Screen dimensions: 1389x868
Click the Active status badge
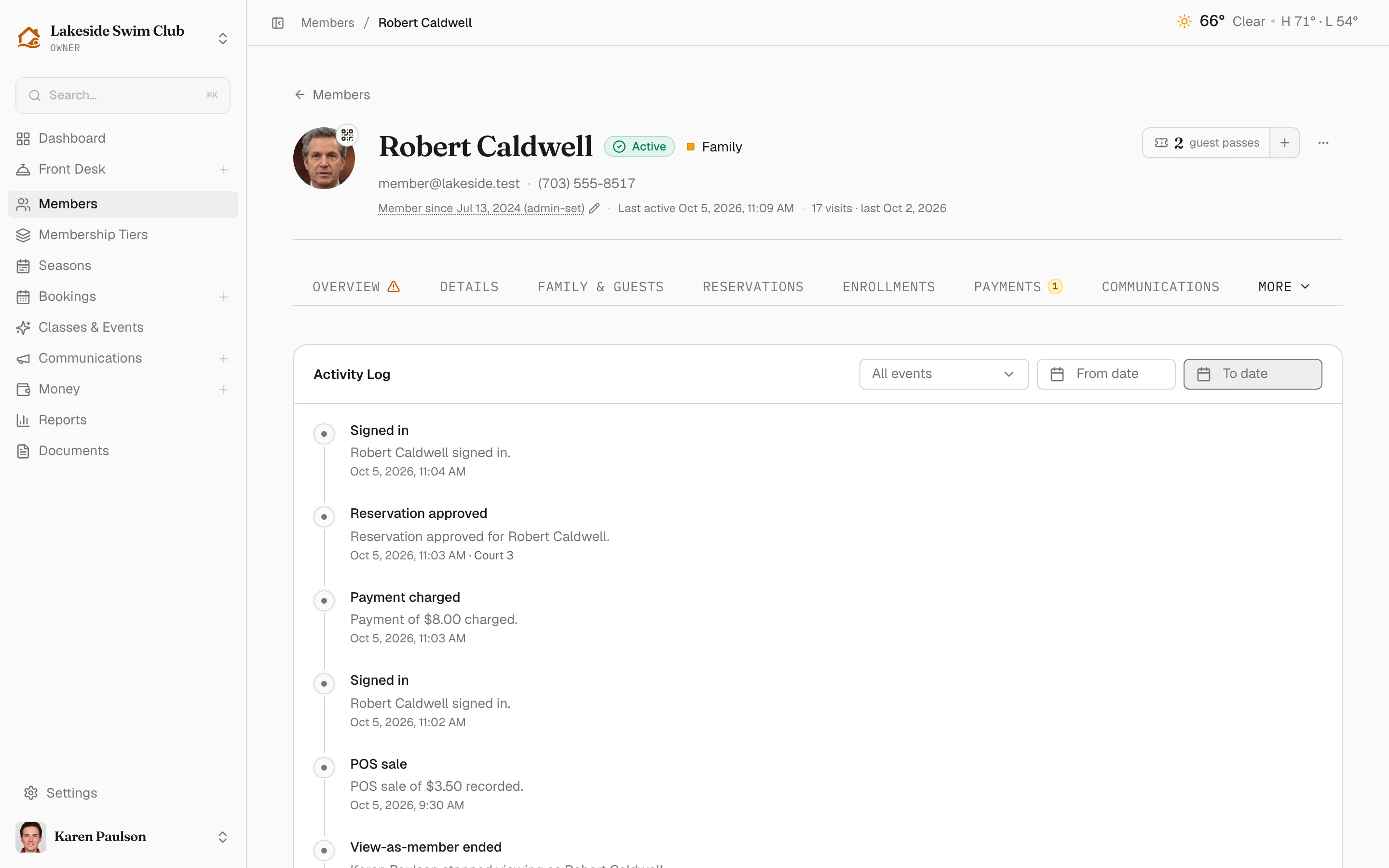click(x=639, y=147)
